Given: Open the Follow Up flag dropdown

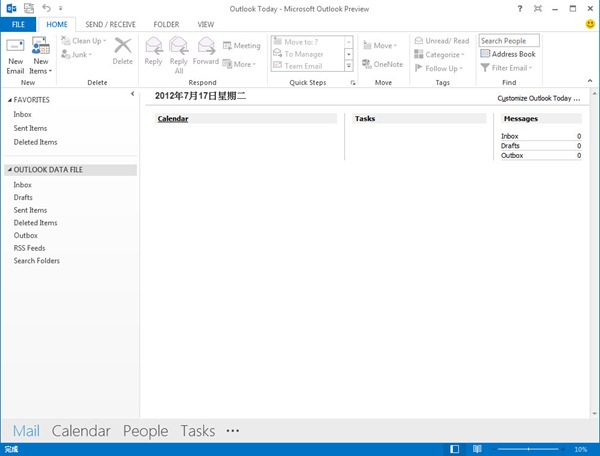Looking at the screenshot, I should pyautogui.click(x=439, y=68).
